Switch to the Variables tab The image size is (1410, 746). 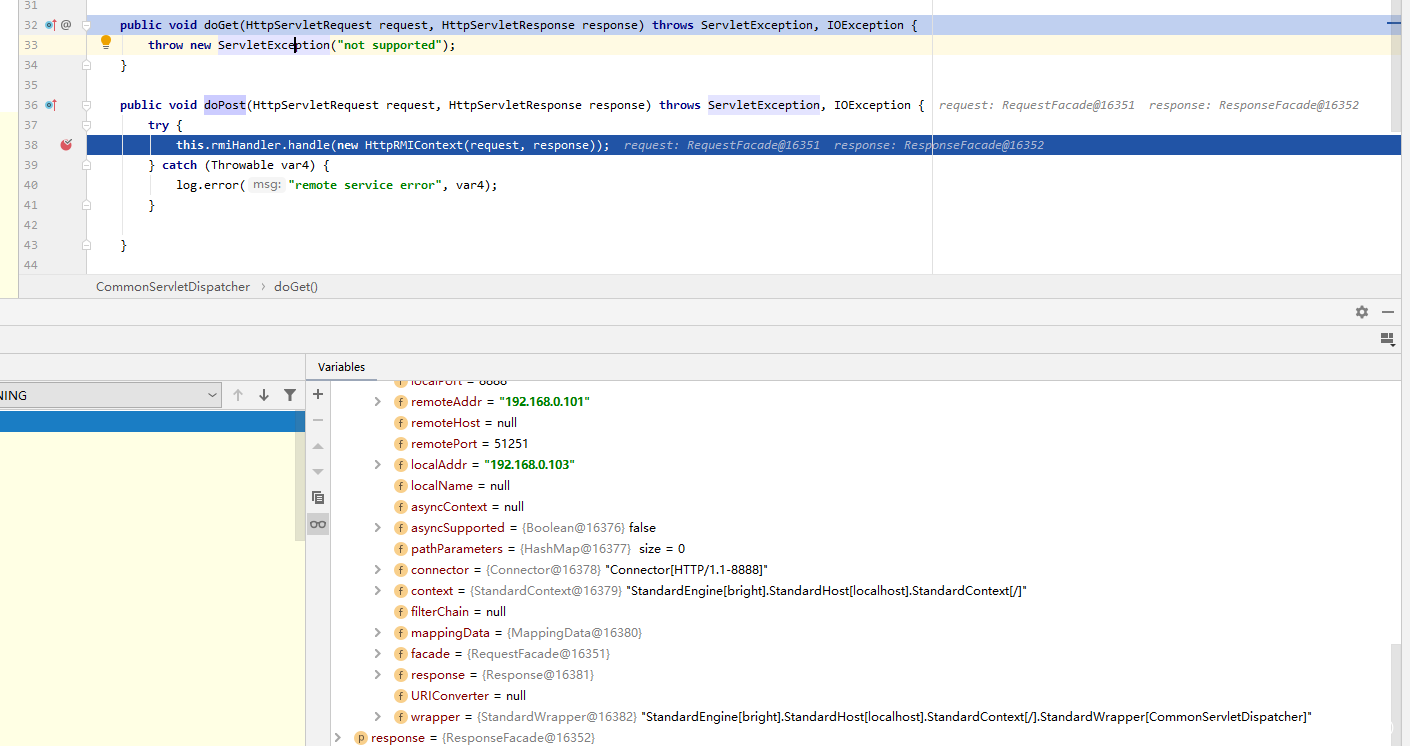[x=341, y=367]
